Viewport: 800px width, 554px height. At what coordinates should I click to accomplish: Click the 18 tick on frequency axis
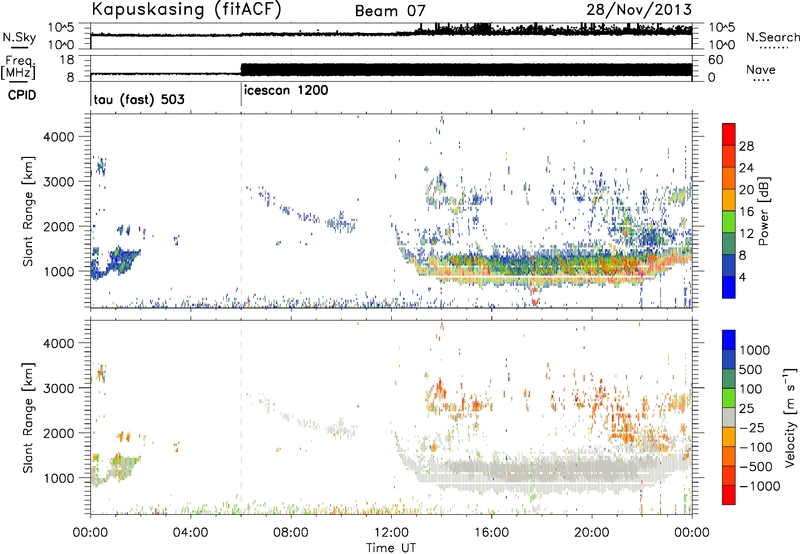pyautogui.click(x=67, y=60)
